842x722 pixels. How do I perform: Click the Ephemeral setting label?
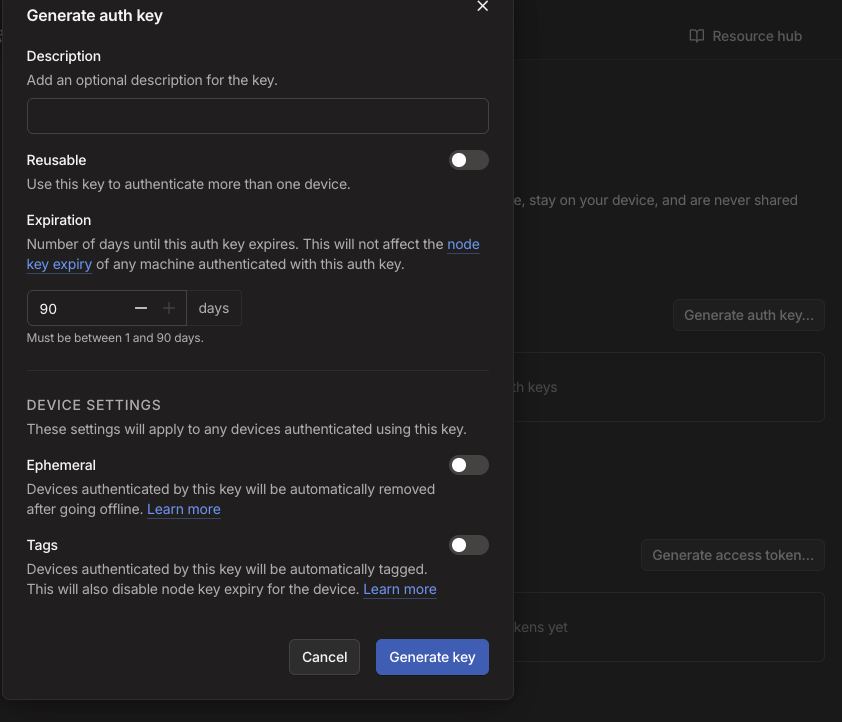click(61, 465)
